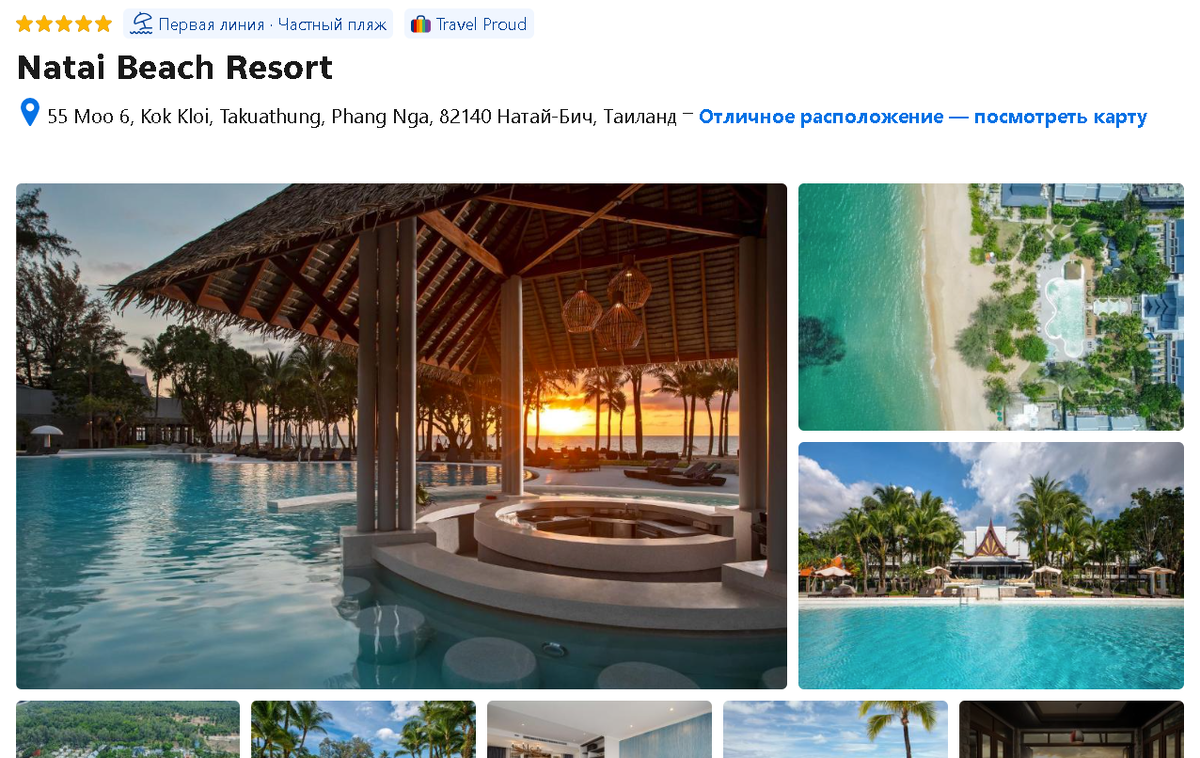Click the fifth gold rating star
This screenshot has height=758, width=1200.
(x=103, y=24)
